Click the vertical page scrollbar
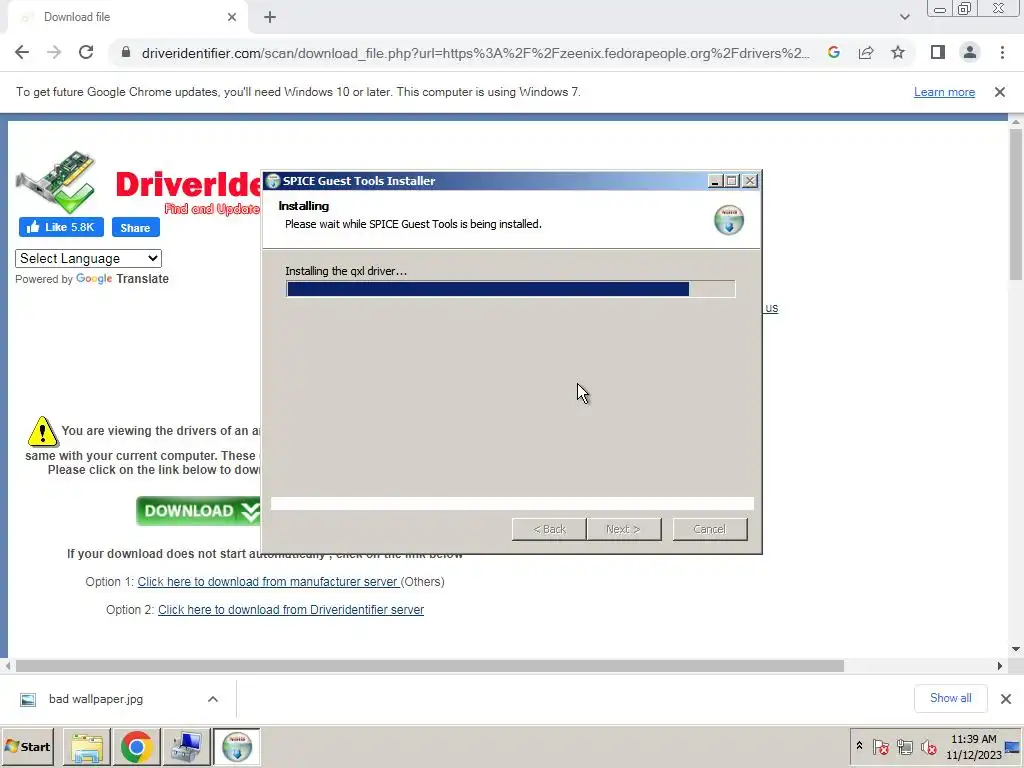The height and width of the screenshot is (768, 1024). pos(1016,203)
